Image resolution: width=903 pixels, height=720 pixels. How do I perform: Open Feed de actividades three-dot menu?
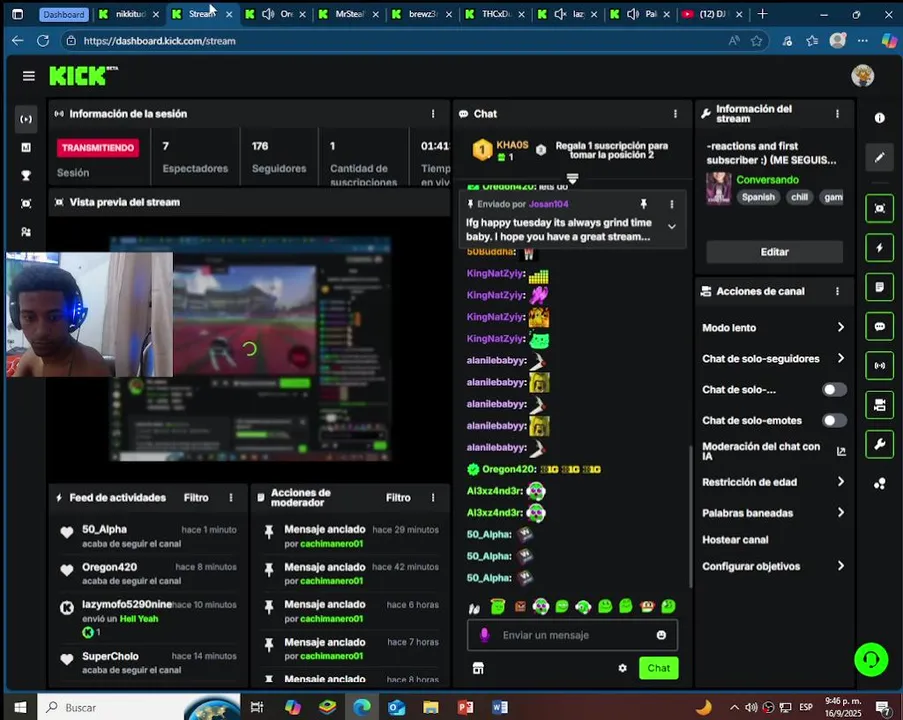pos(231,498)
